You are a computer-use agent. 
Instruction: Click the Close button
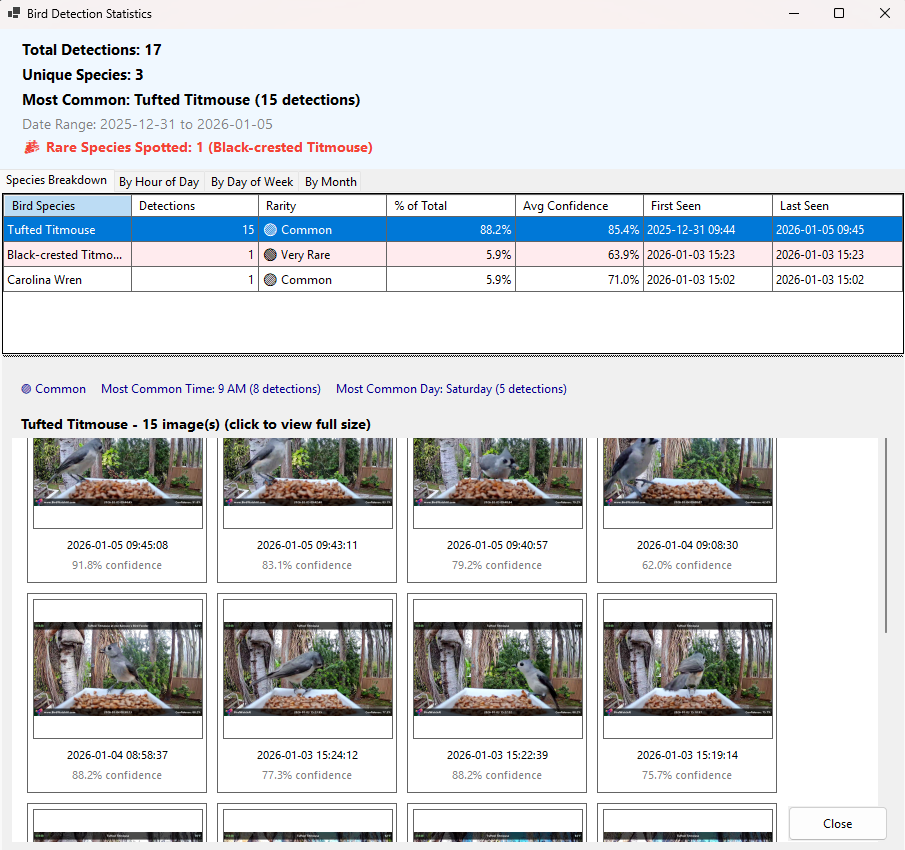point(837,823)
